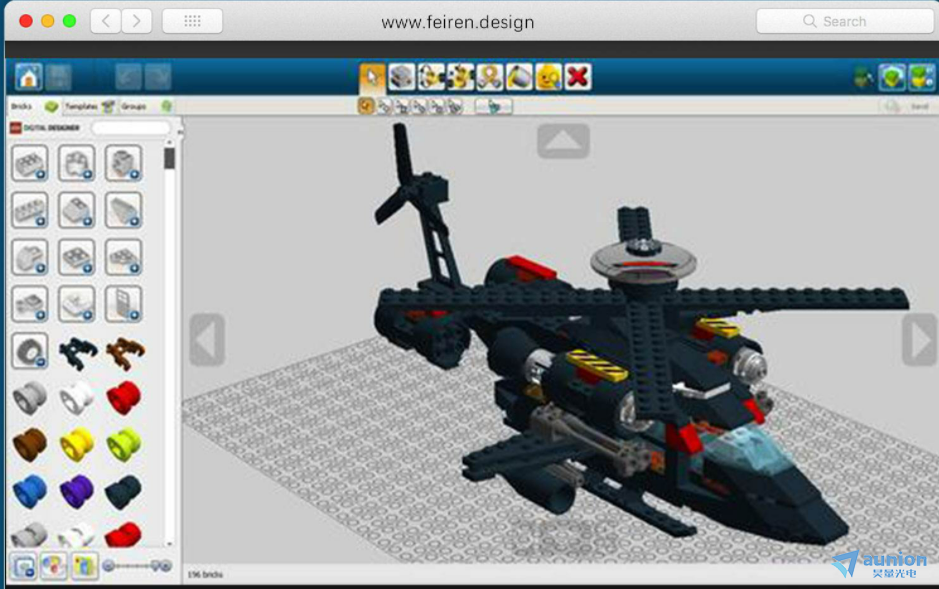Click the www.feiren.design address text
Image resolution: width=939 pixels, height=589 pixels.
coord(458,22)
